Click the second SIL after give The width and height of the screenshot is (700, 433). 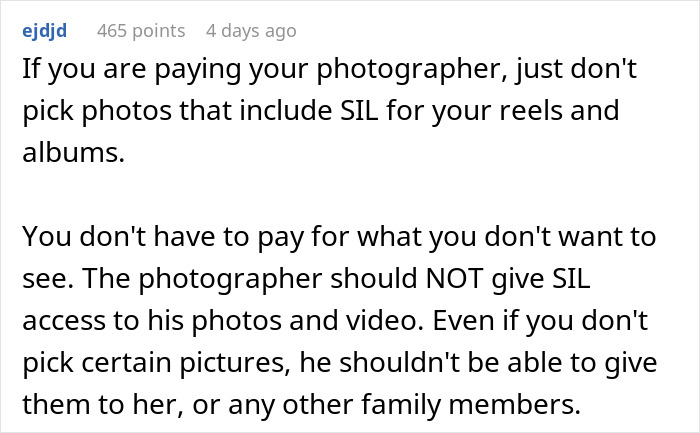tap(571, 279)
